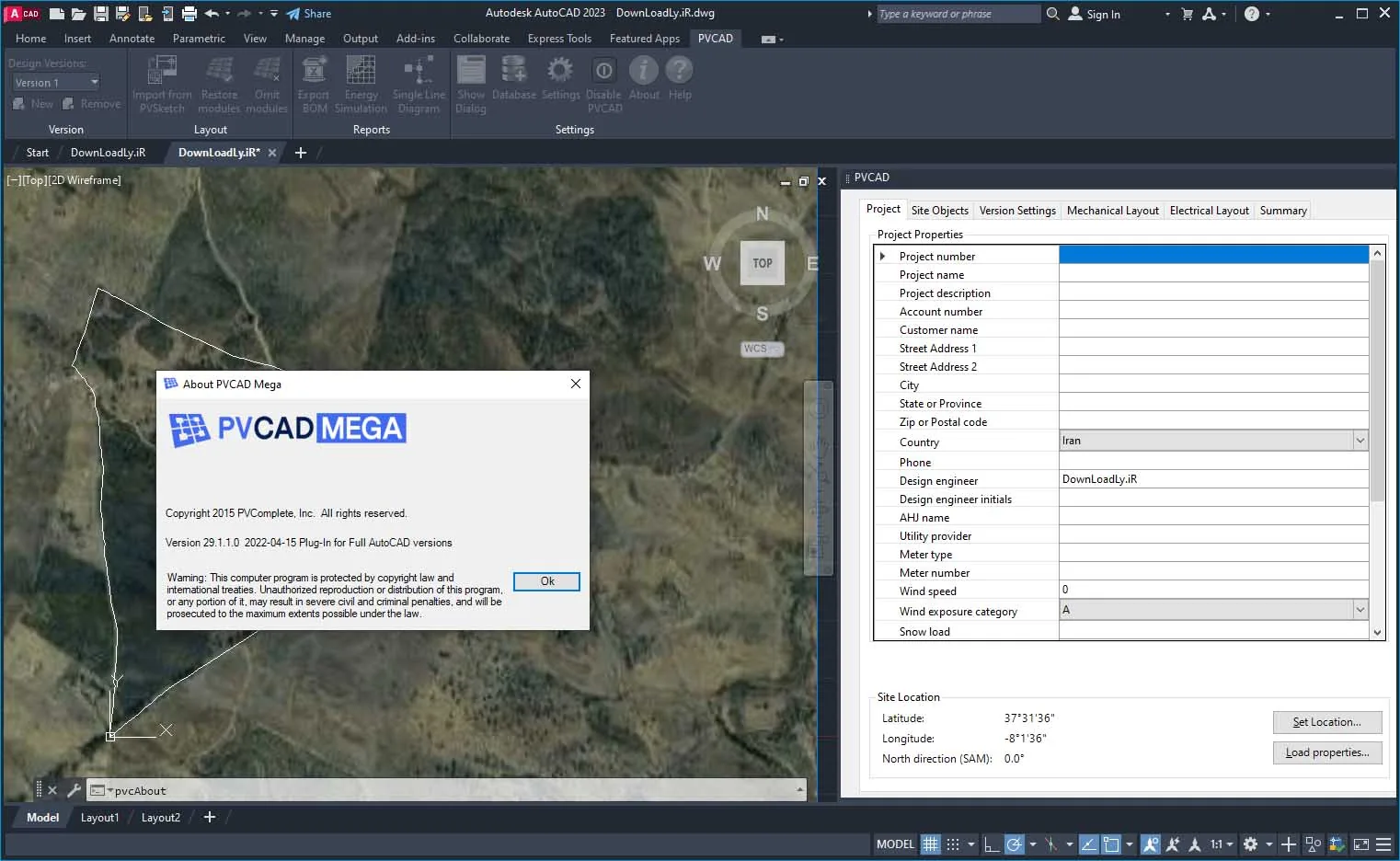Open the Annotate ribbon tab
The width and height of the screenshot is (1400, 861).
click(x=132, y=39)
